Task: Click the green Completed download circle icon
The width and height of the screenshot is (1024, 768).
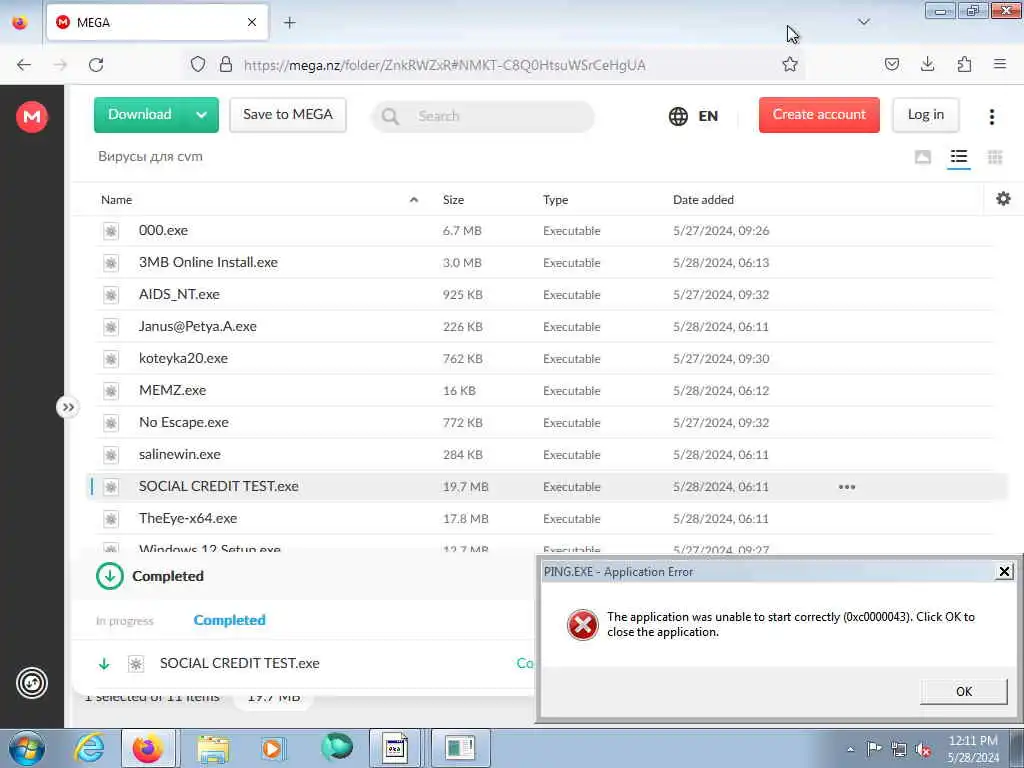Action: [110, 576]
